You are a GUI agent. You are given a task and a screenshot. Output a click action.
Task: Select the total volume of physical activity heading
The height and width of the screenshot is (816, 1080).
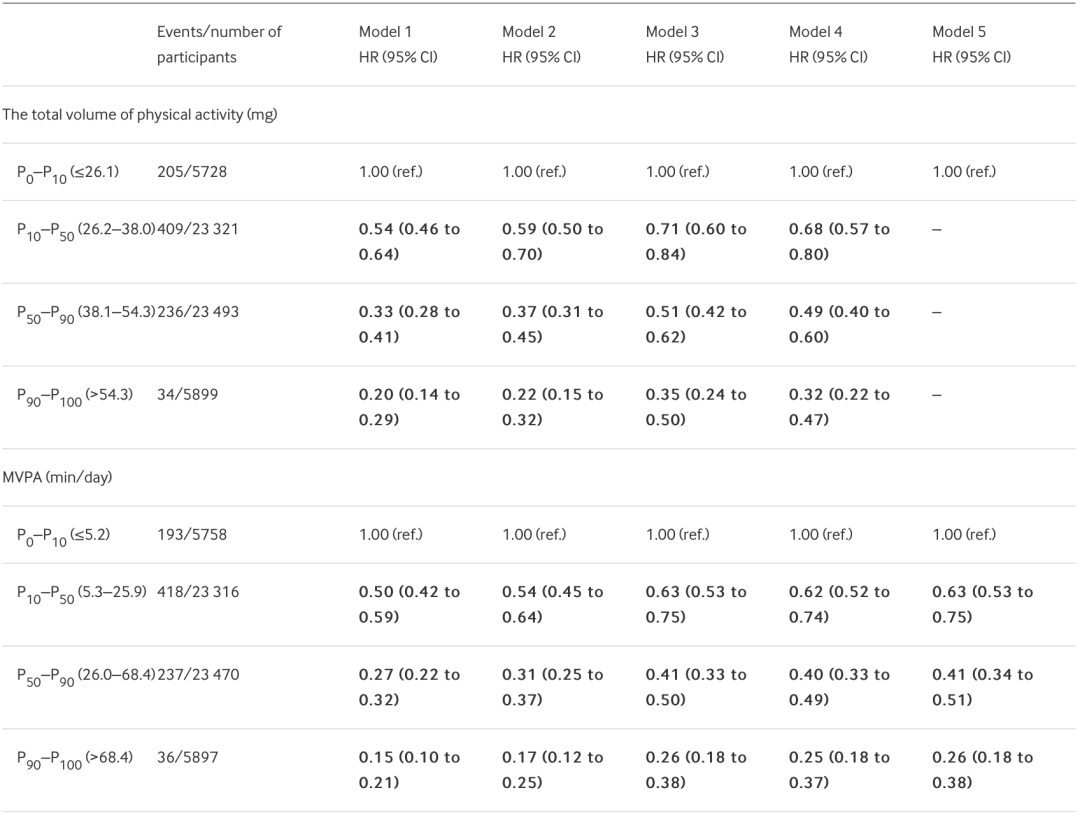coord(140,115)
